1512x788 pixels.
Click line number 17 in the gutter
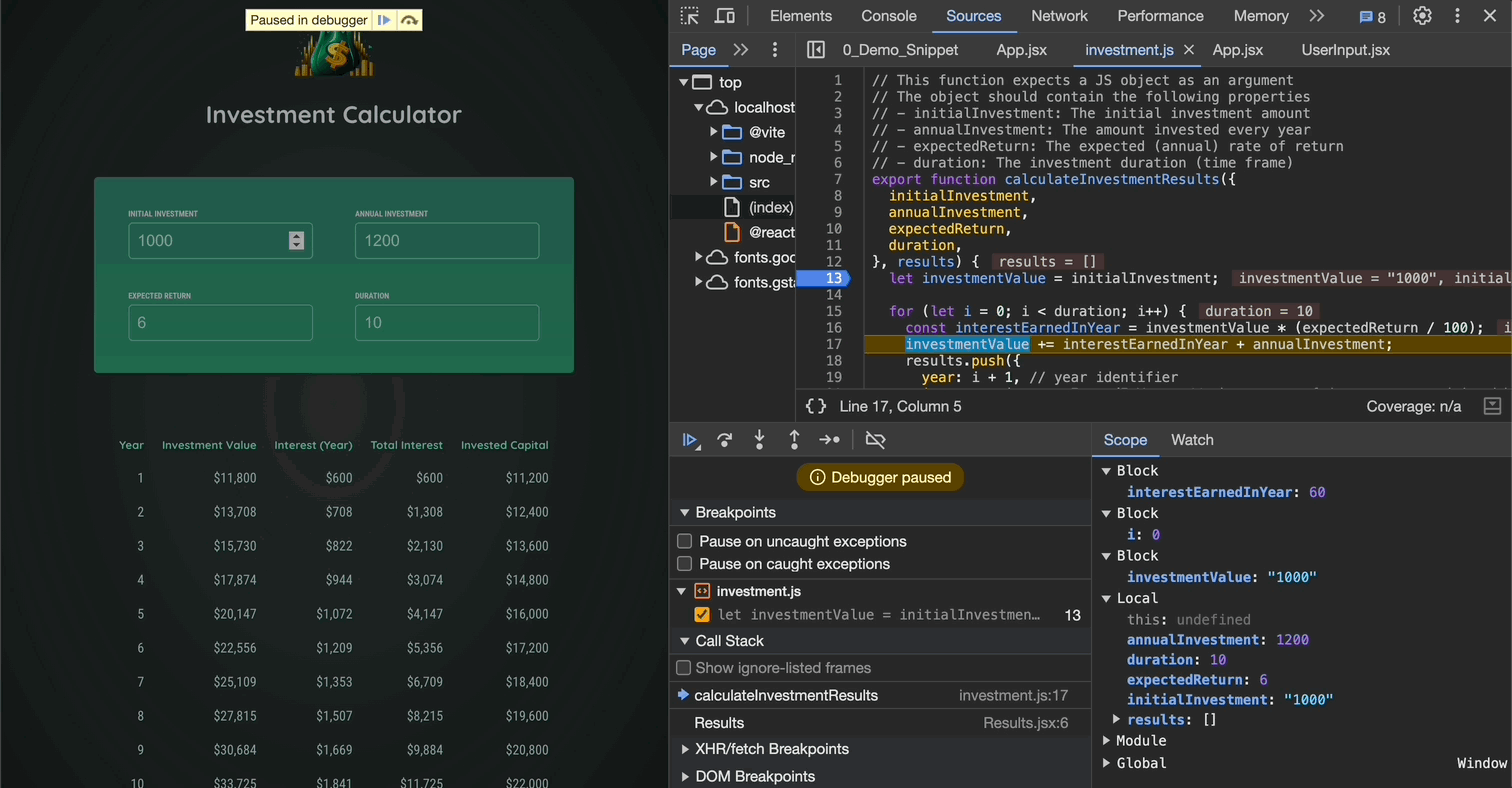(833, 344)
